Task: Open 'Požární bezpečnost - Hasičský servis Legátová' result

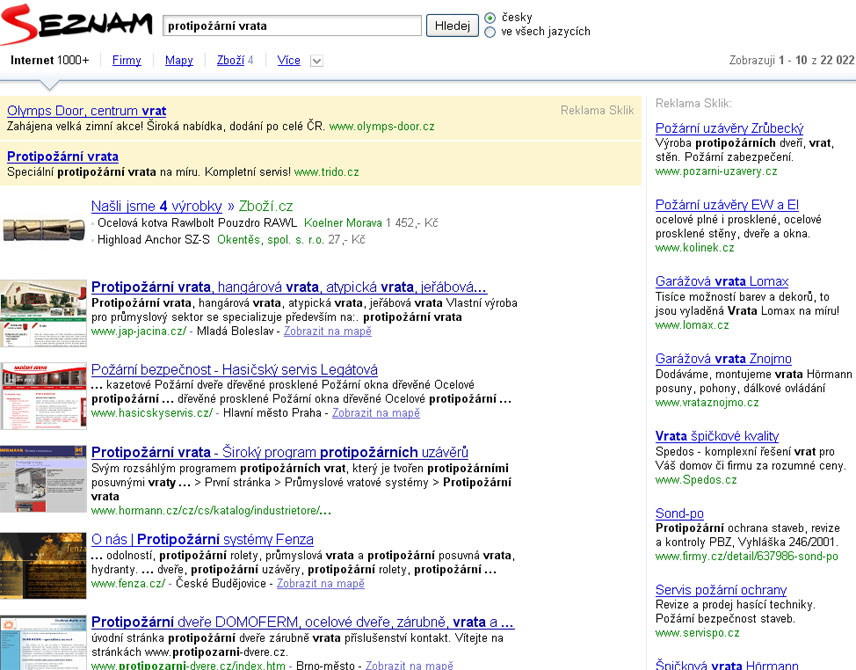Action: tap(234, 370)
